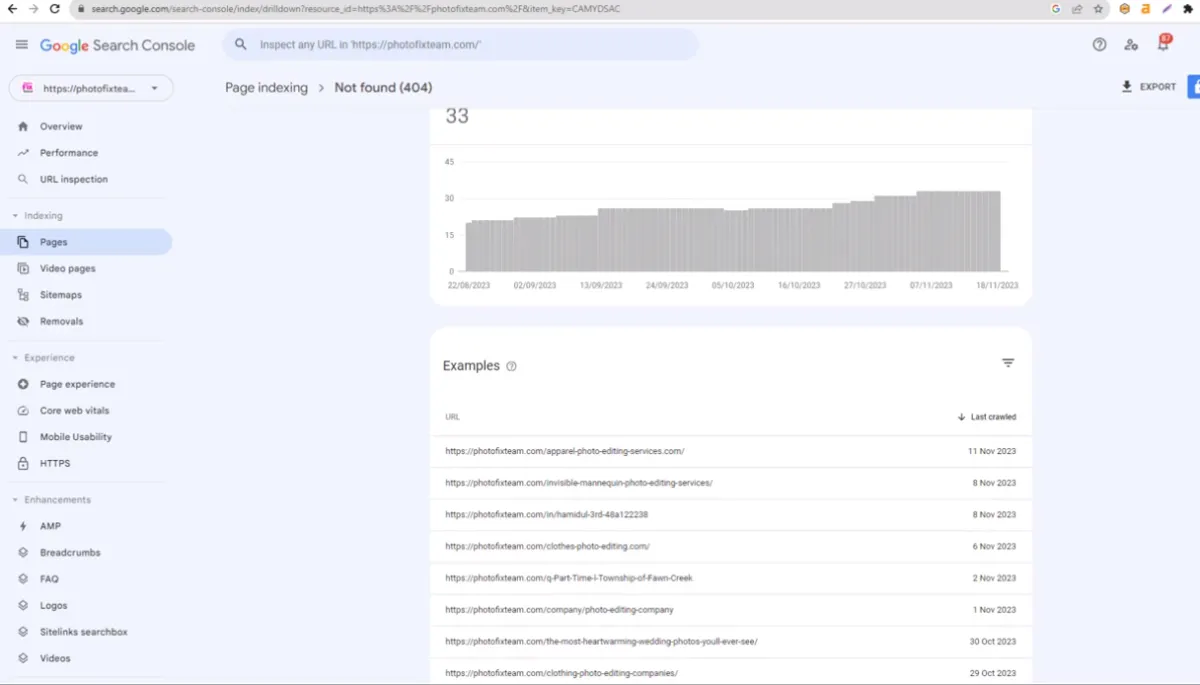Open Core web vitals report
This screenshot has height=685, width=1200.
[75, 411]
